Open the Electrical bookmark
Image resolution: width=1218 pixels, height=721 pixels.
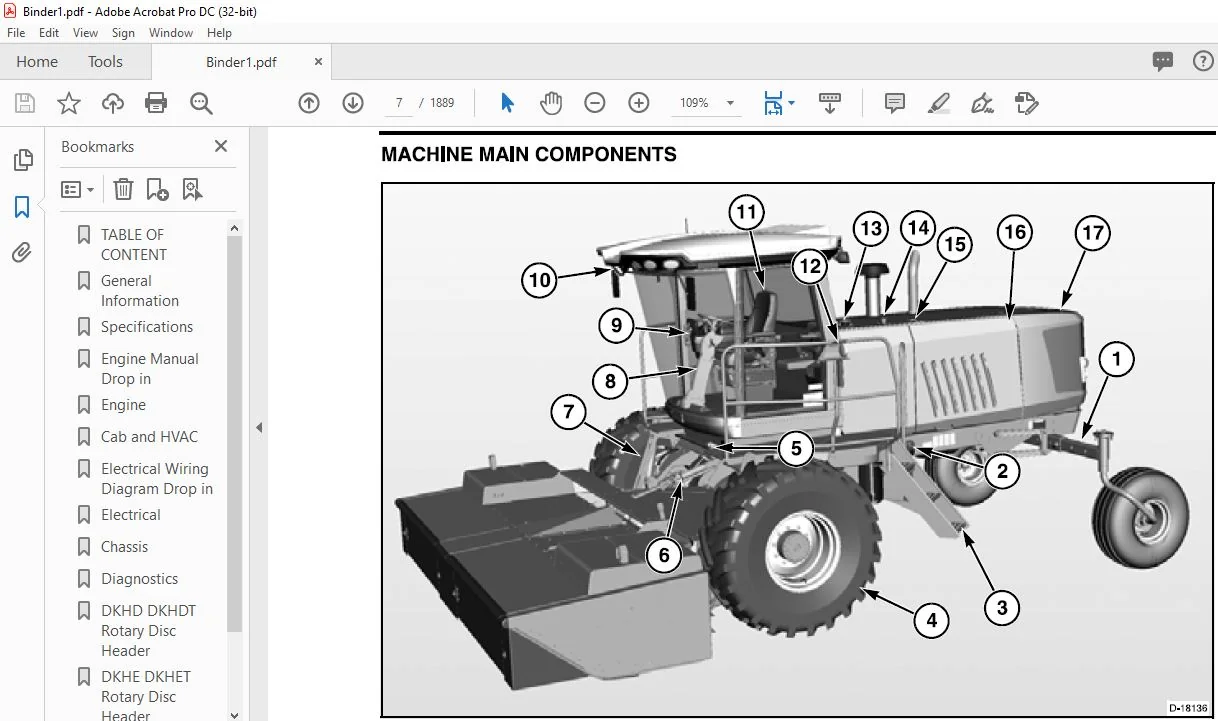pyautogui.click(x=130, y=515)
